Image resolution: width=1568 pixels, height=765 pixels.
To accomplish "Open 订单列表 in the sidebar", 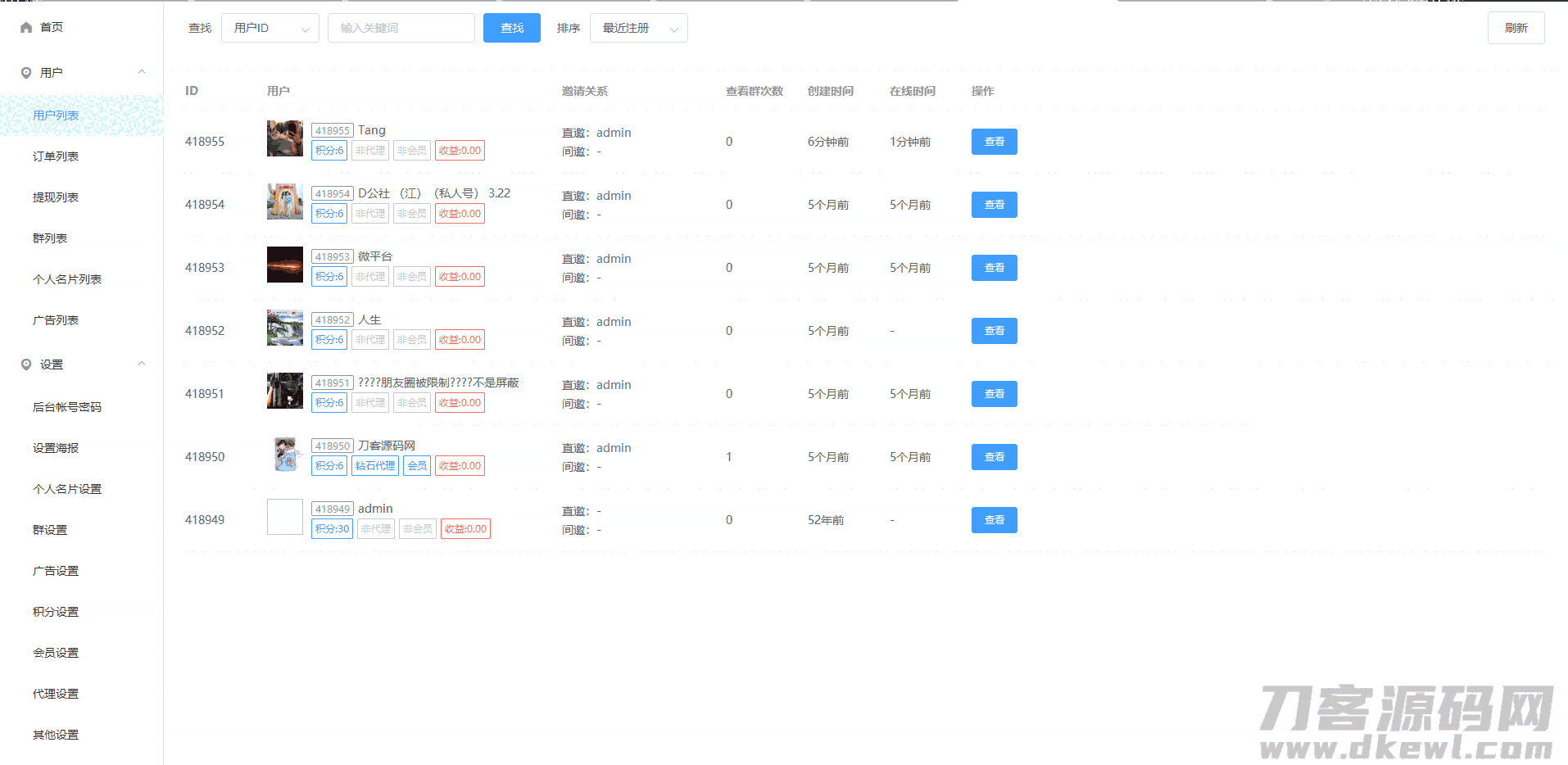I will click(56, 156).
